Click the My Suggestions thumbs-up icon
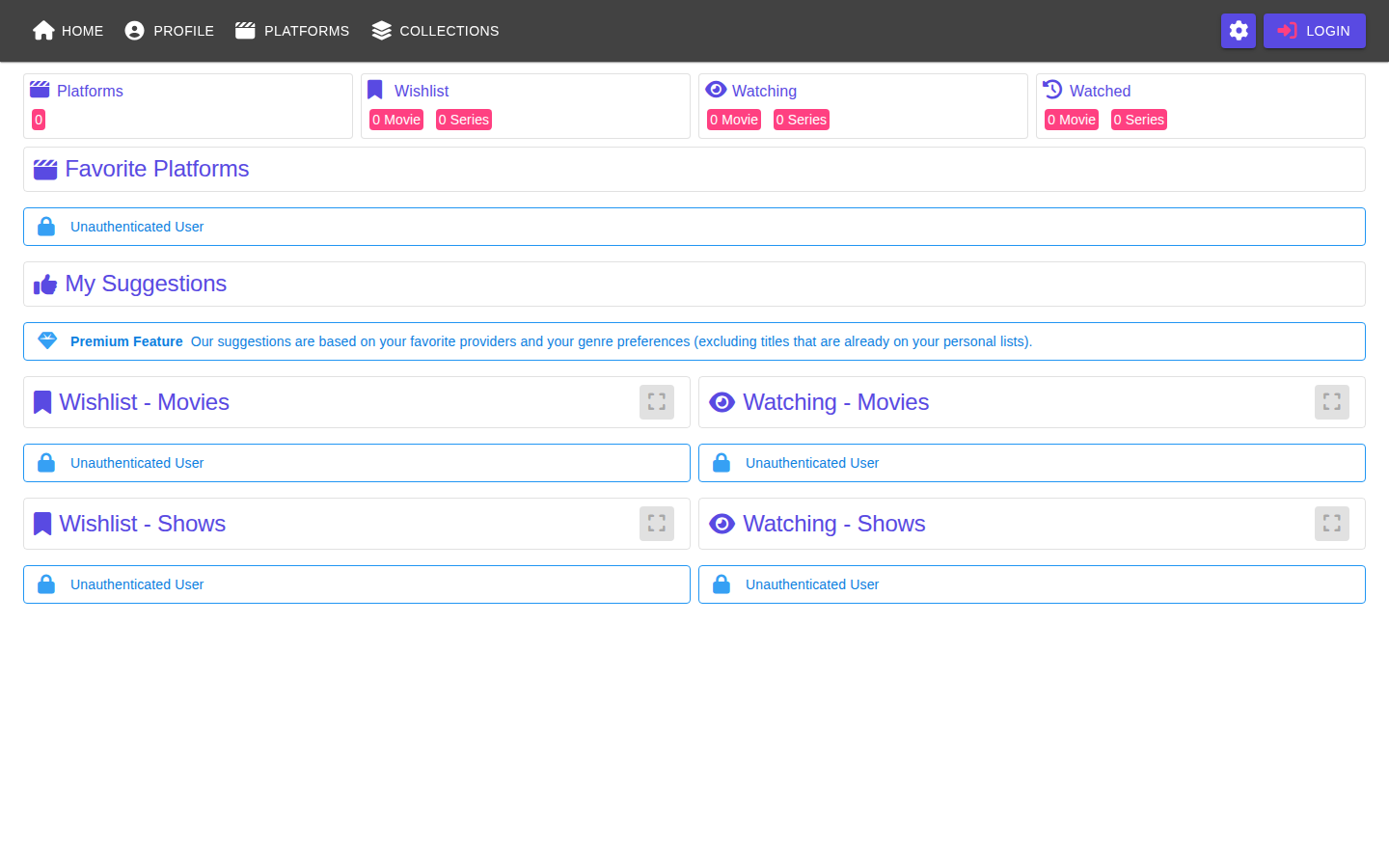Screen dimensions: 1389x868 click(x=45, y=285)
